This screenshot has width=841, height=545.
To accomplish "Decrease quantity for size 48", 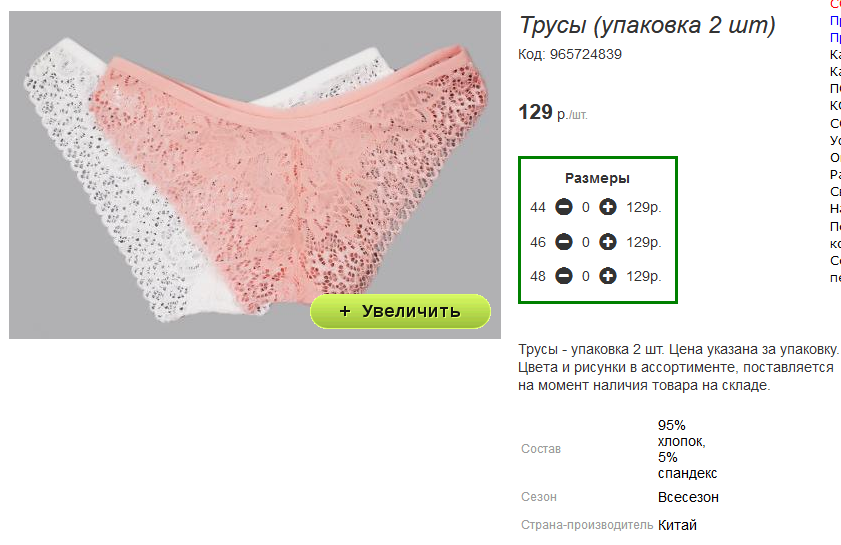I will point(563,276).
